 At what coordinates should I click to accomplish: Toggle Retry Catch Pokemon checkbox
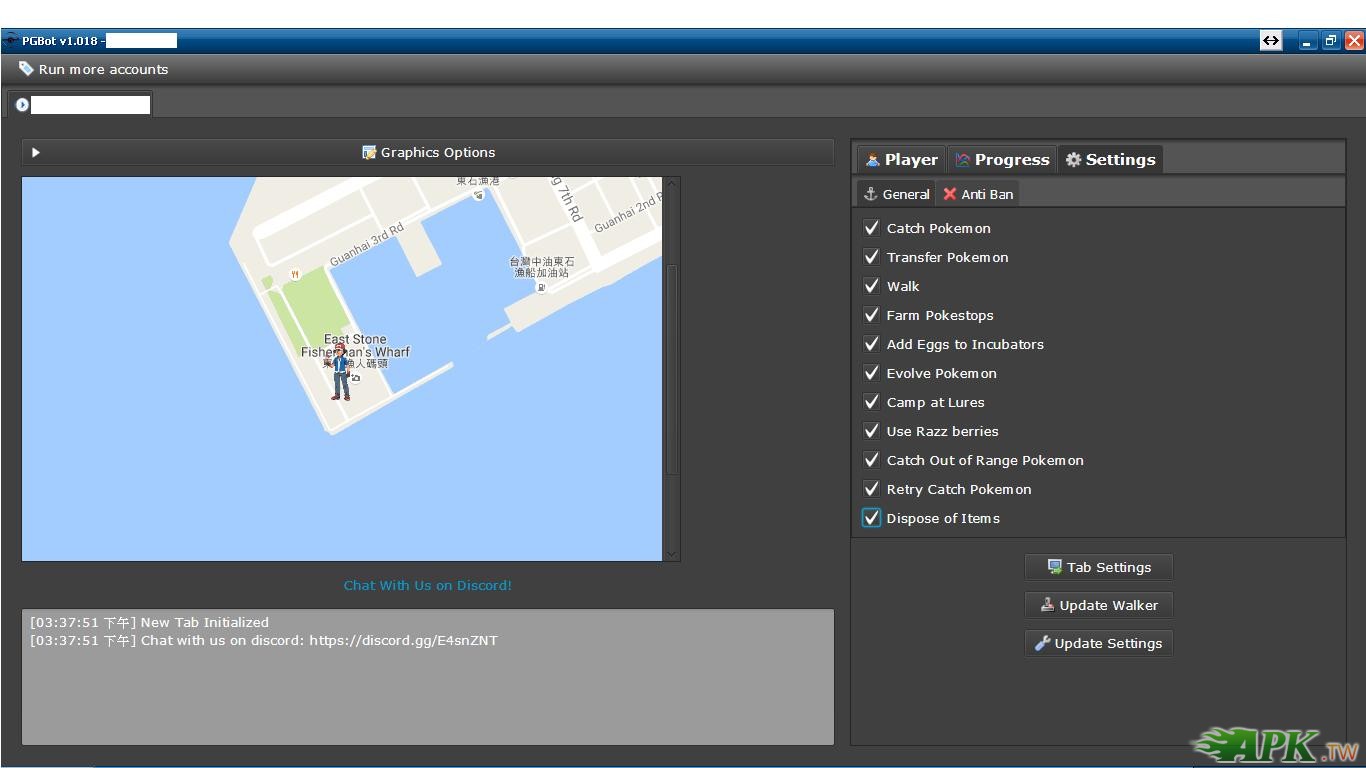click(x=872, y=489)
